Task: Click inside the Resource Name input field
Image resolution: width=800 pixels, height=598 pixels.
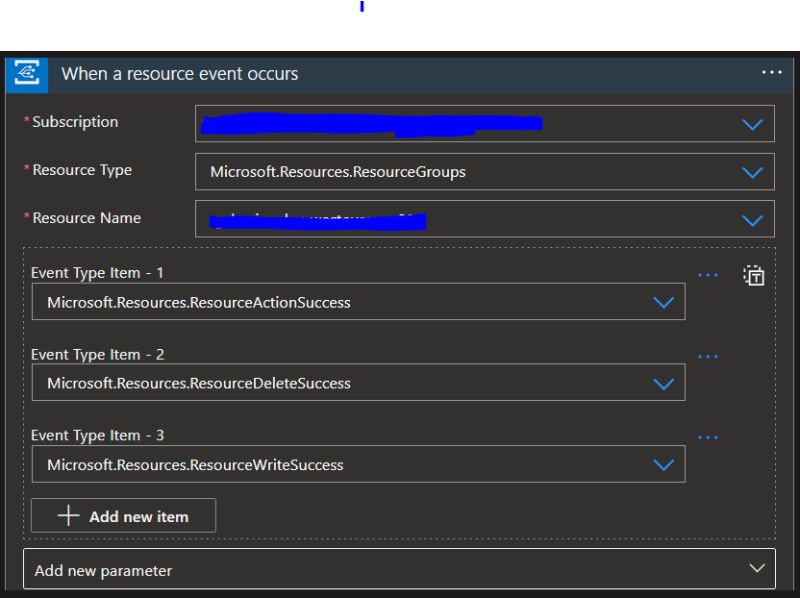Action: [x=400, y=217]
